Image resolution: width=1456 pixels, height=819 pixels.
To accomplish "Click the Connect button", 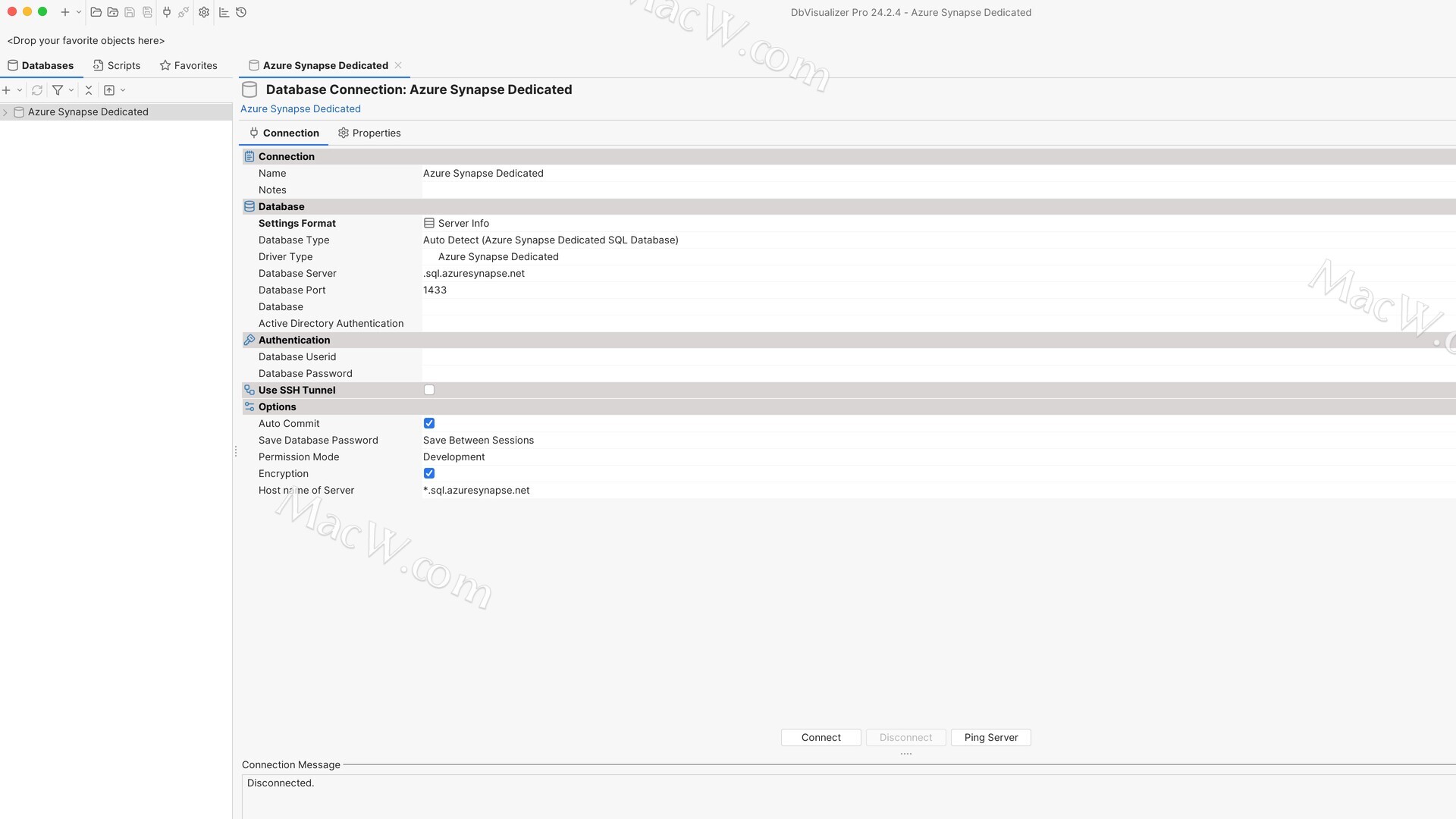I will tap(821, 737).
